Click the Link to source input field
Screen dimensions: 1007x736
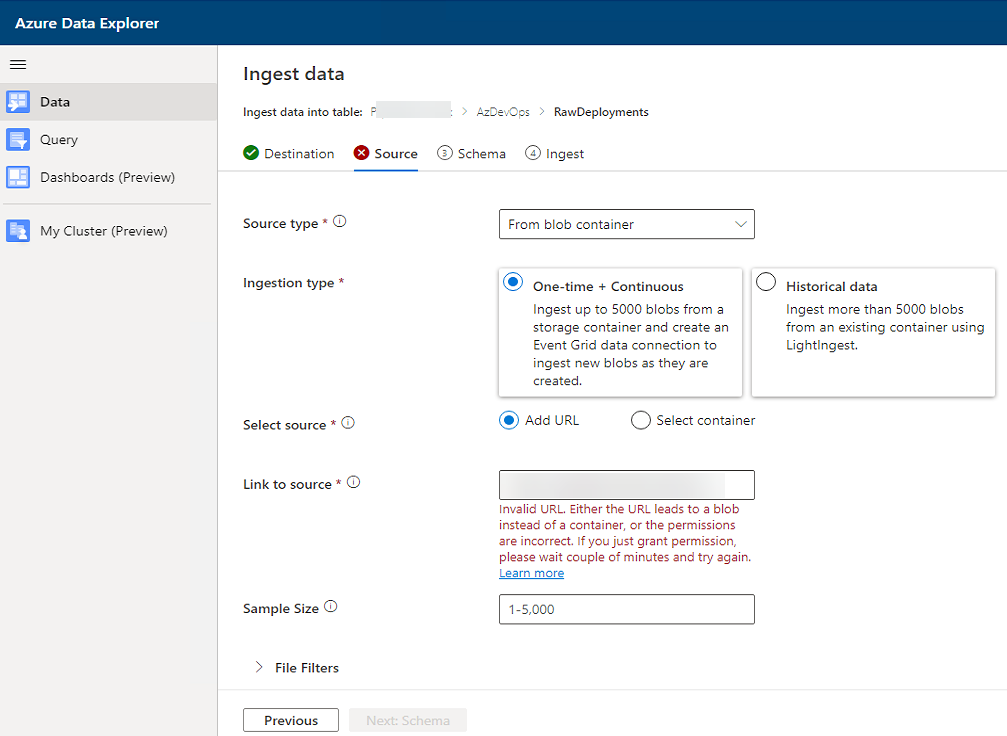pyautogui.click(x=627, y=485)
